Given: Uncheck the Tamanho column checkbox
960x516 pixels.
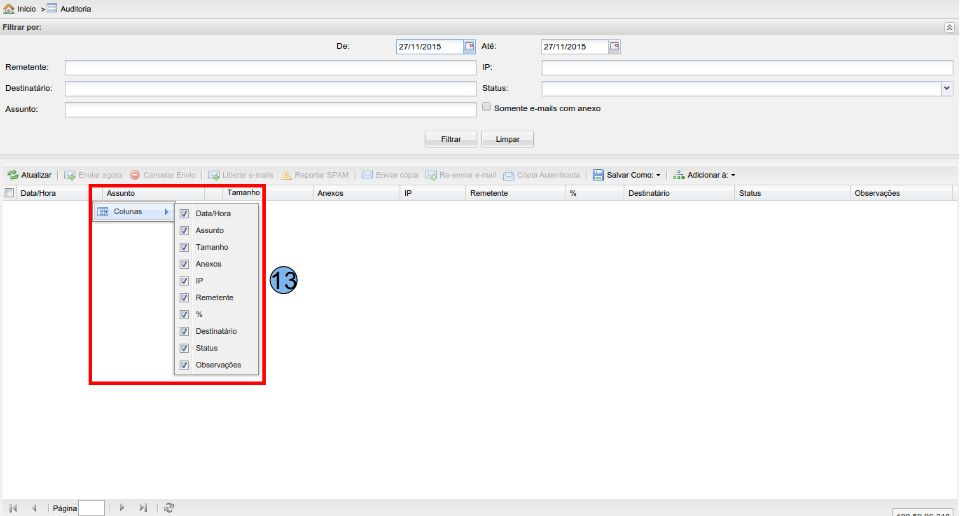Looking at the screenshot, I should [x=184, y=247].
